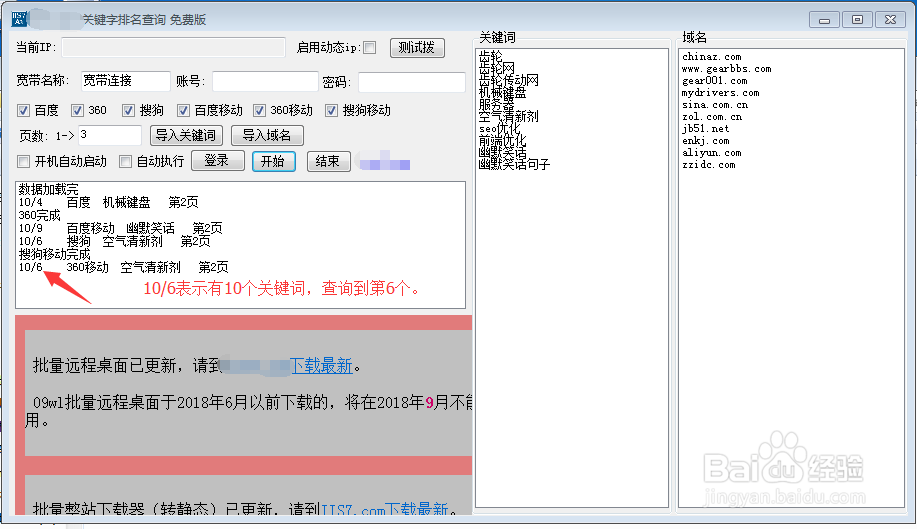Screen dimensions: 917x529
Task: Toggle the 360 checkbox
Action: point(77,110)
